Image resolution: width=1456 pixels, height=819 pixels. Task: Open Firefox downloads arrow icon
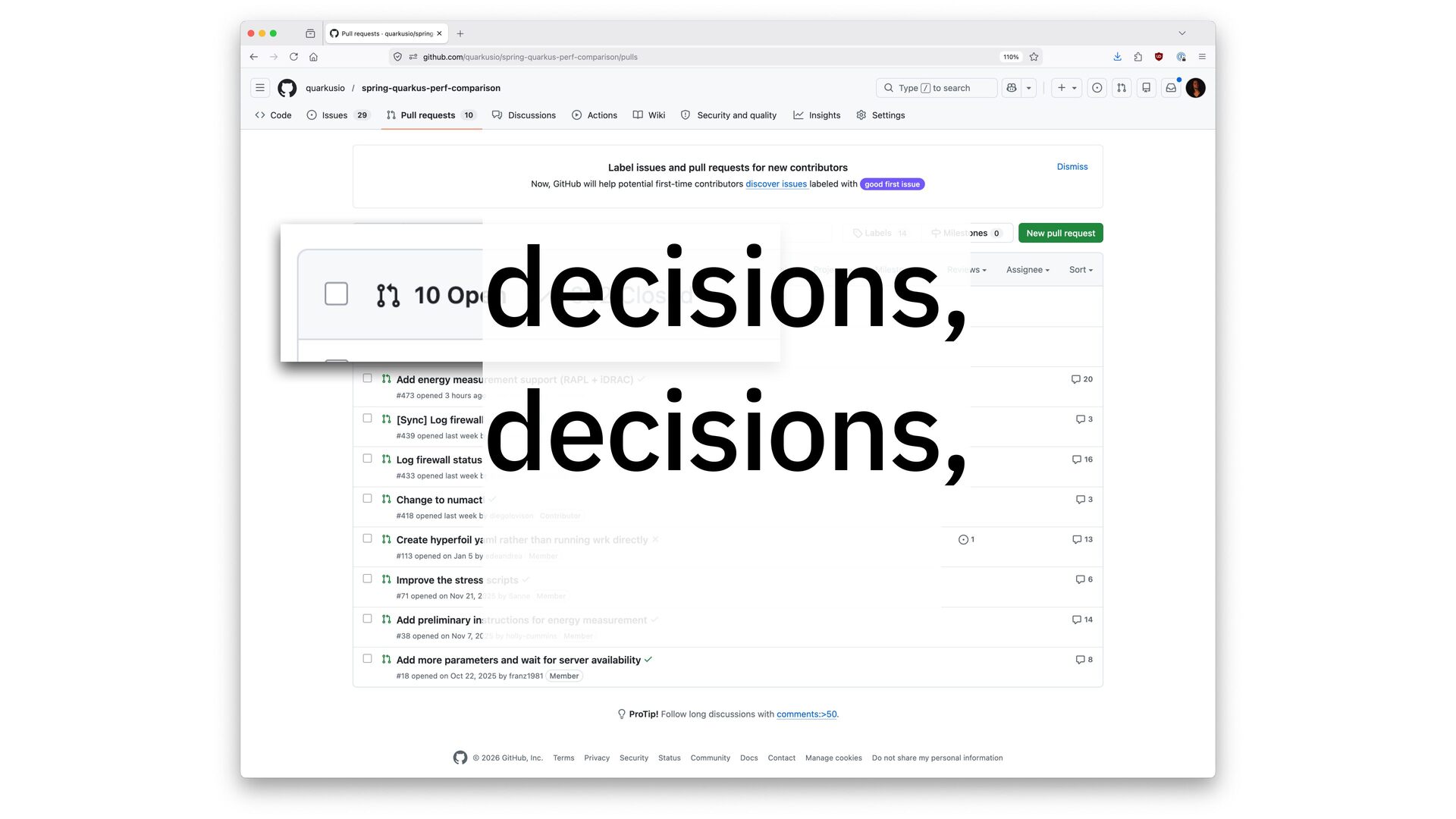pyautogui.click(x=1117, y=57)
